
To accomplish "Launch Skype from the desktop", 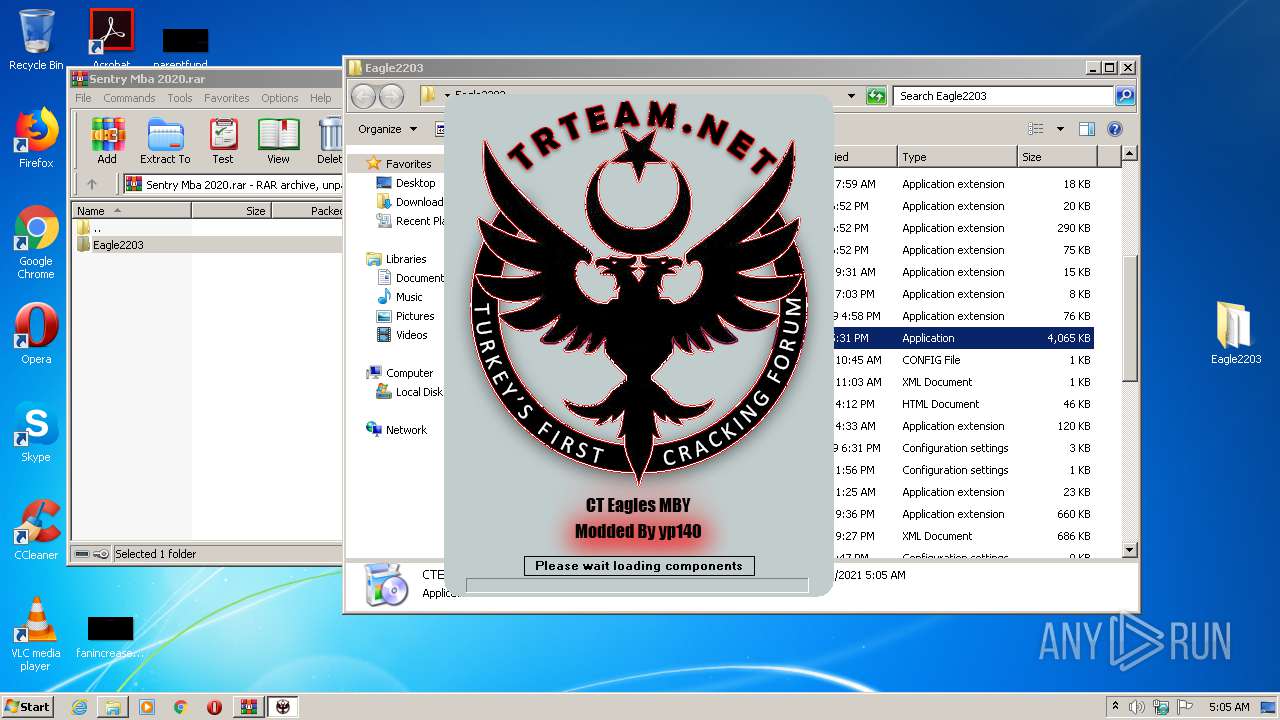I will pyautogui.click(x=36, y=432).
